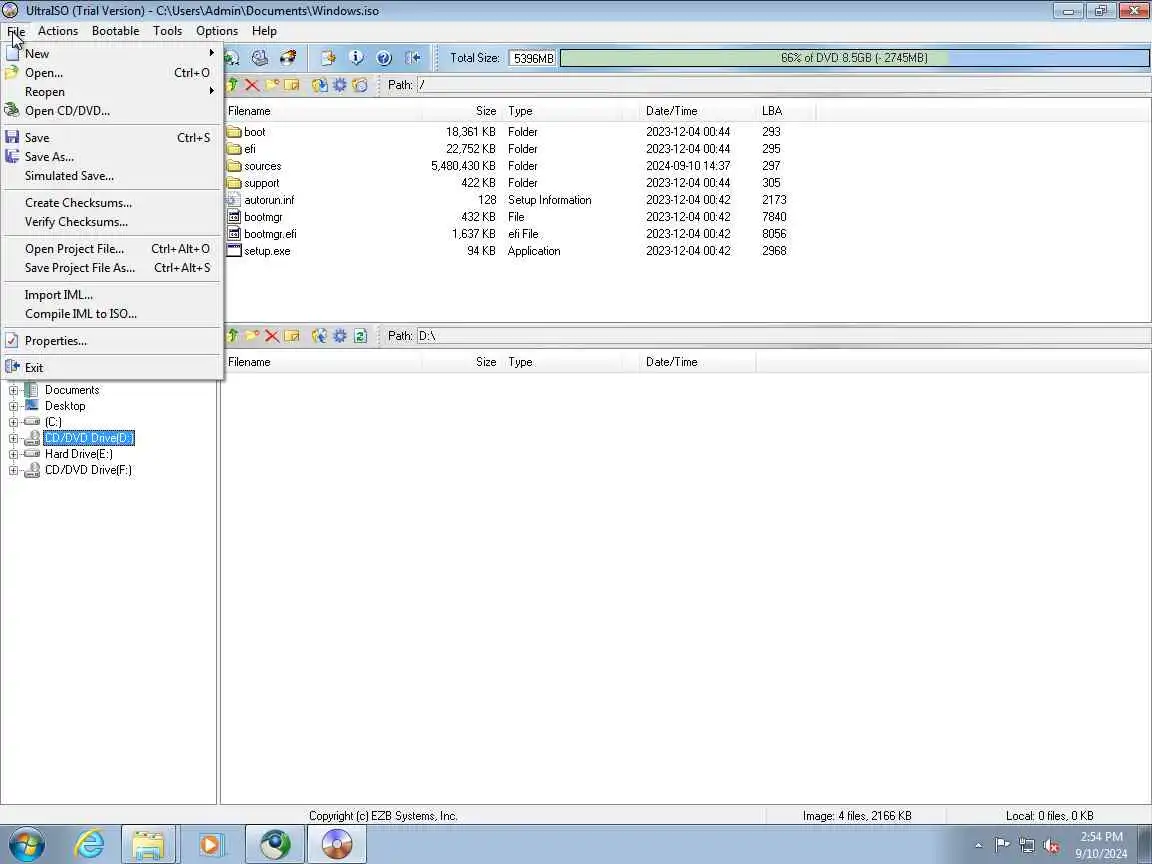Select Exit from the File menu
1152x864 pixels.
(x=112, y=367)
